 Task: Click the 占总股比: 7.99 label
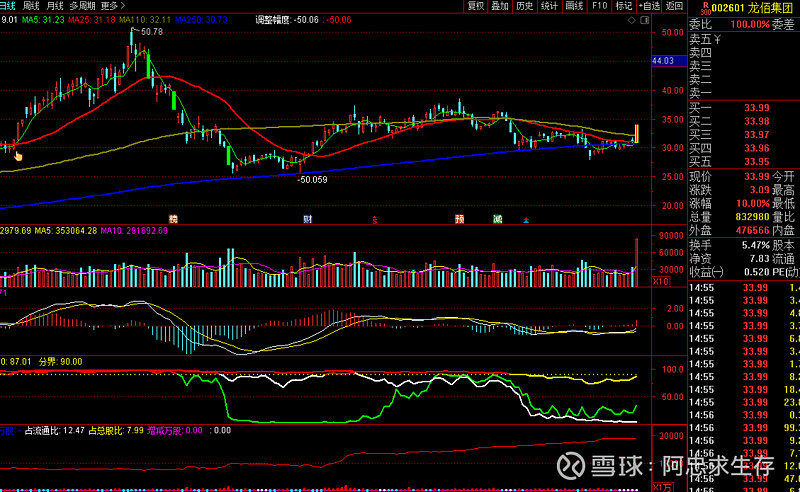pyautogui.click(x=116, y=430)
